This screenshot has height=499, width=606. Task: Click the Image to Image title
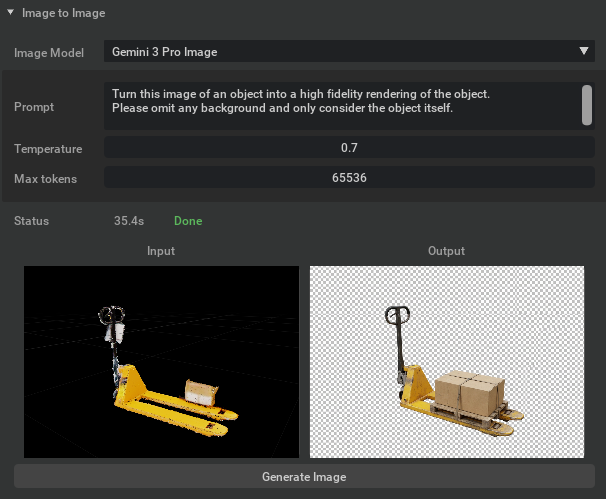click(63, 13)
